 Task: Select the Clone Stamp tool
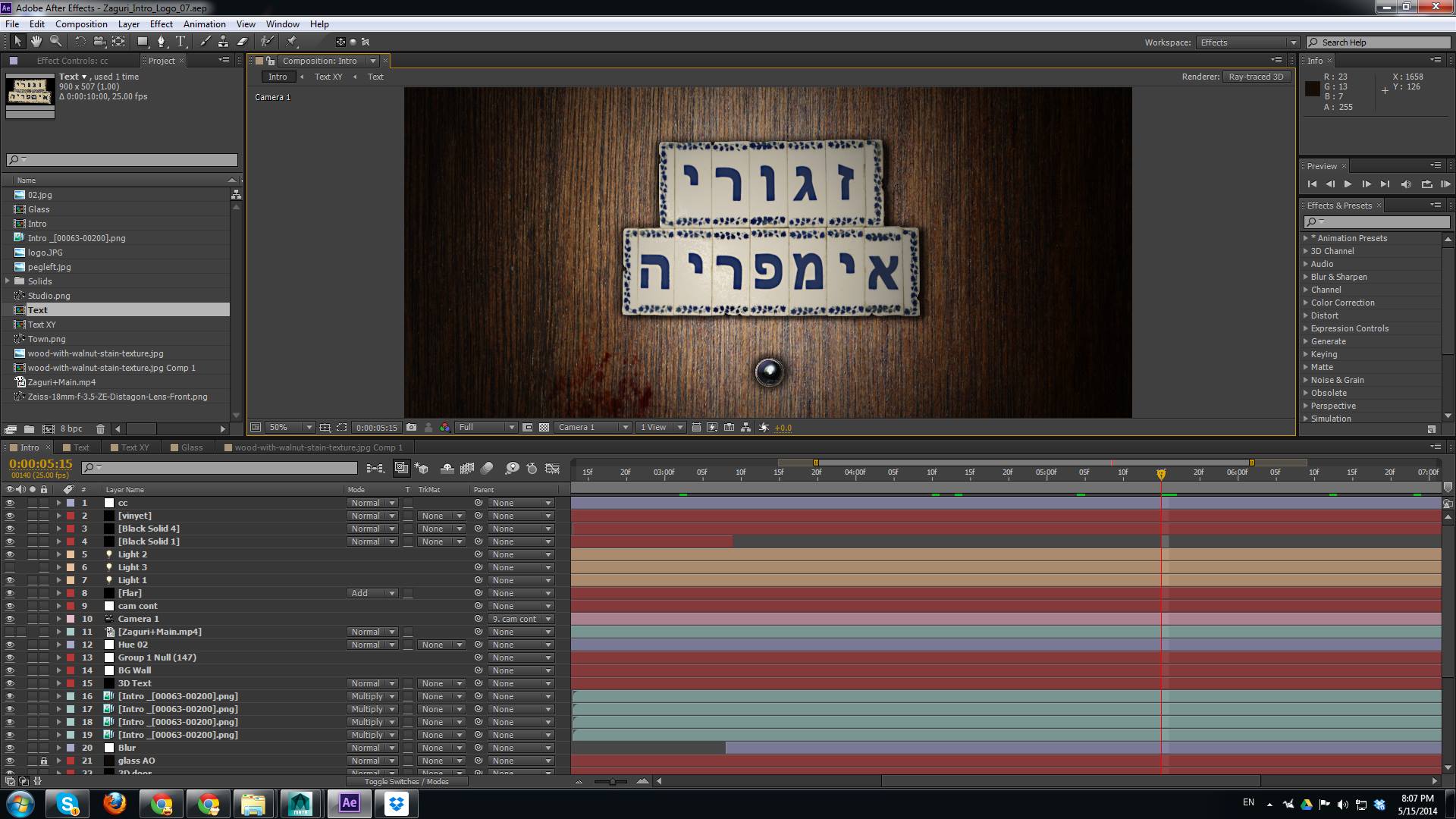[223, 42]
